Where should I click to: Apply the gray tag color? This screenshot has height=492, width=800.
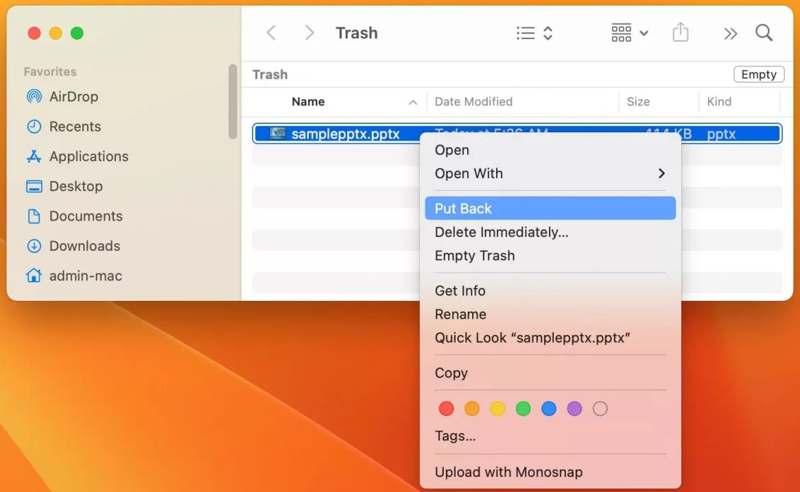(x=600, y=409)
